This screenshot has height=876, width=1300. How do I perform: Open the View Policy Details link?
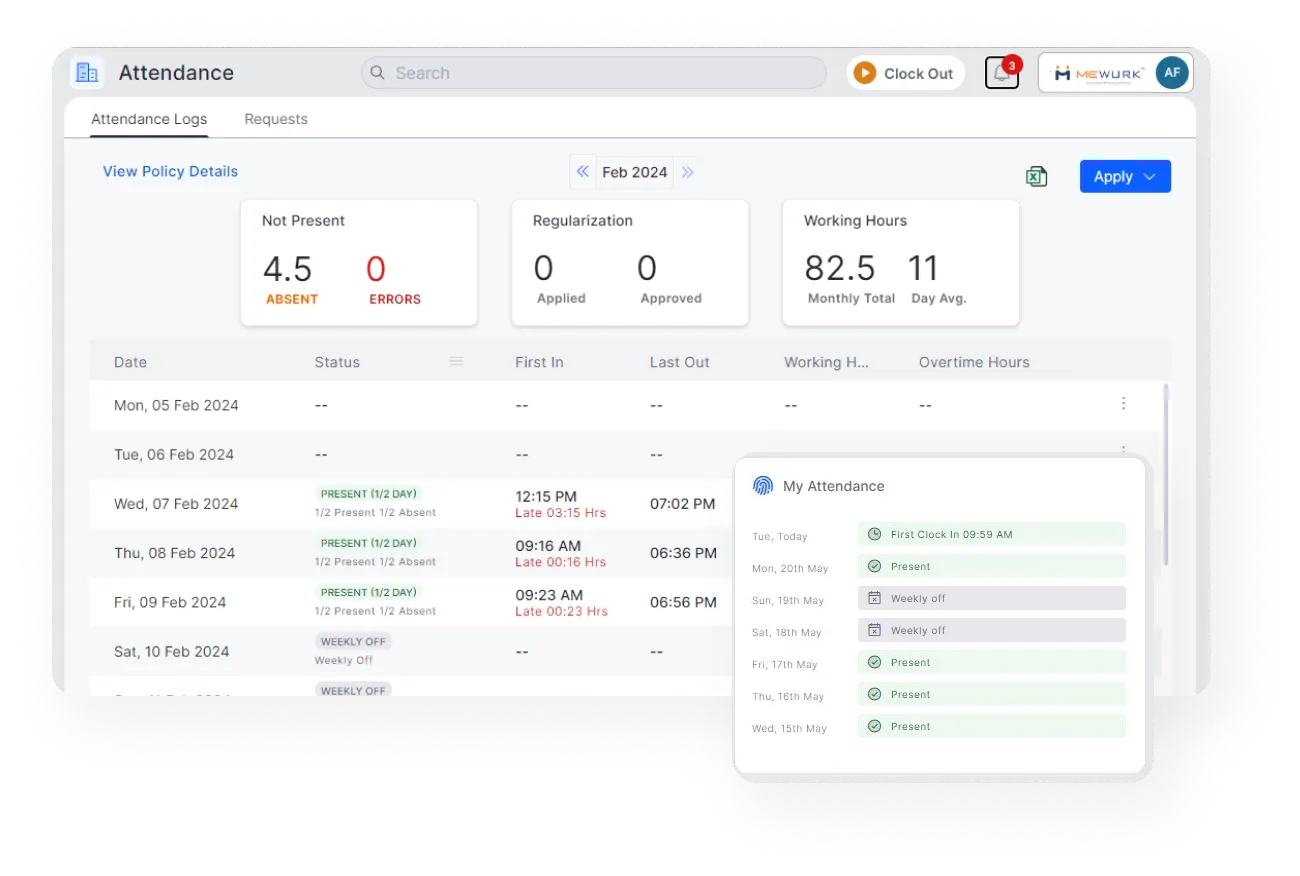170,171
